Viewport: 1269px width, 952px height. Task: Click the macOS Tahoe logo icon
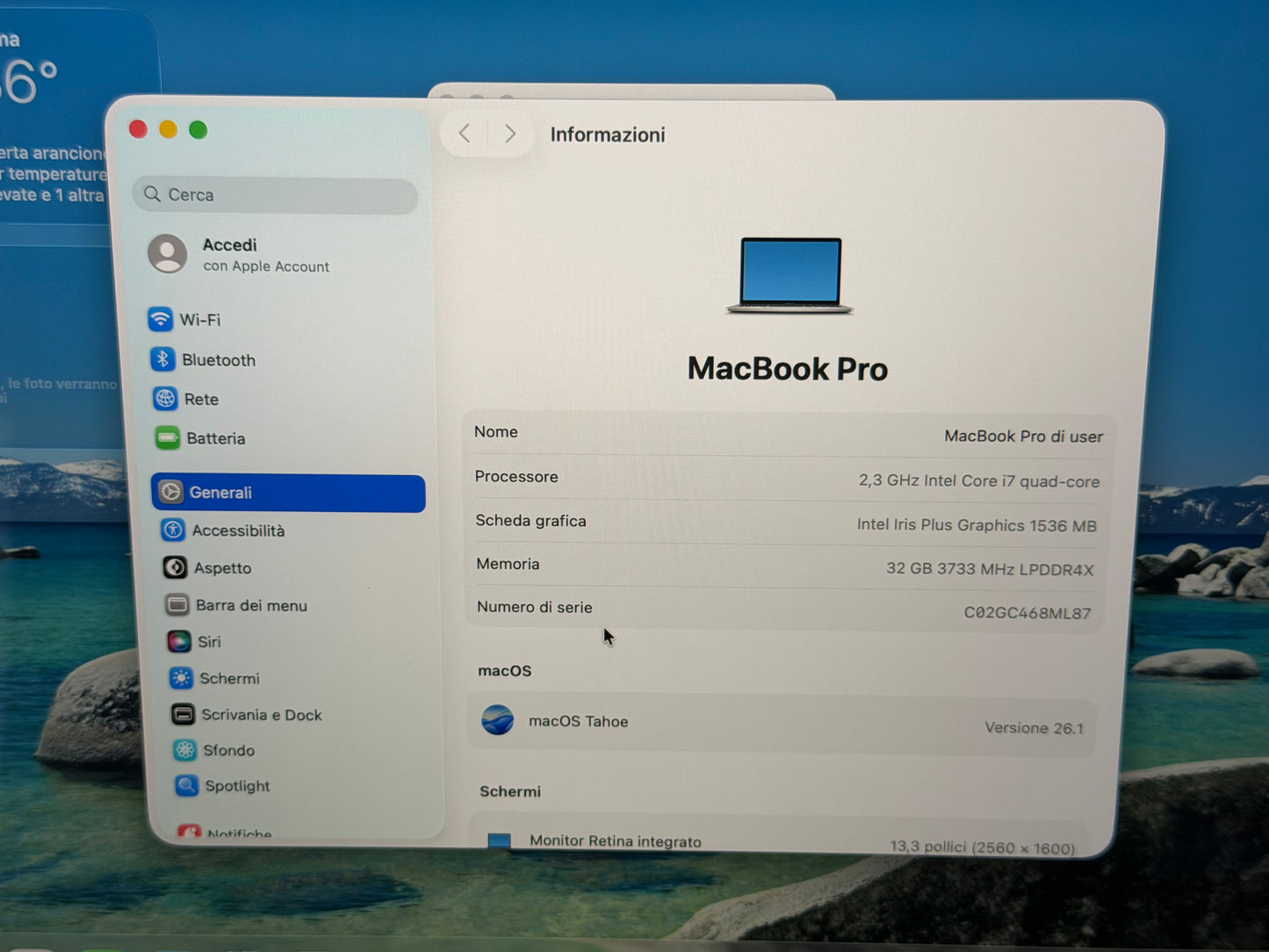(498, 720)
